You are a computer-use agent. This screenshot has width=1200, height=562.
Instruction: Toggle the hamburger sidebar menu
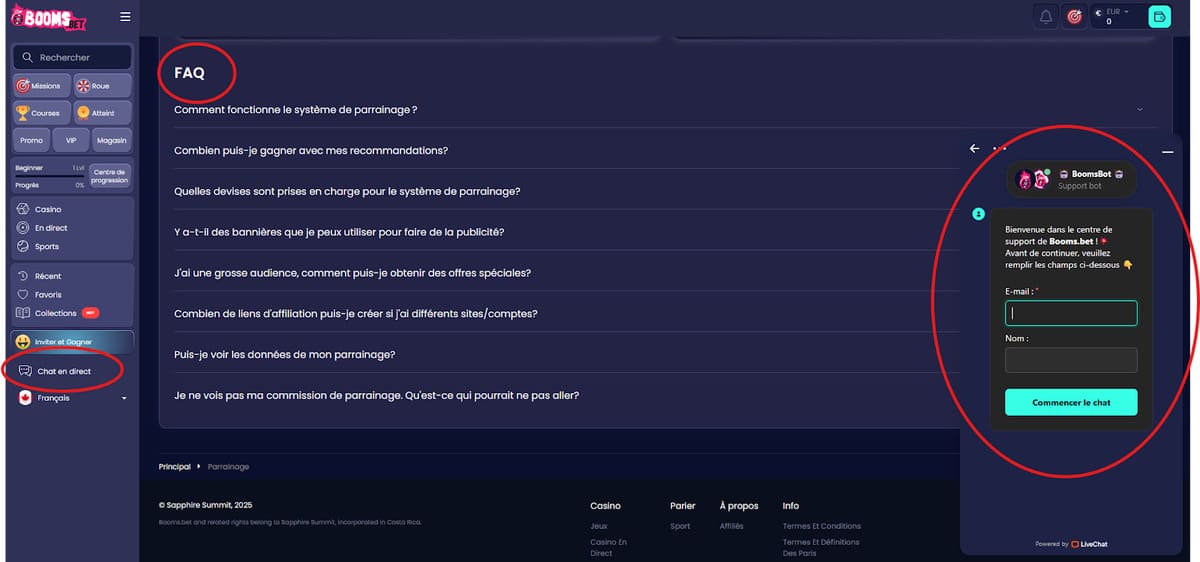point(125,16)
